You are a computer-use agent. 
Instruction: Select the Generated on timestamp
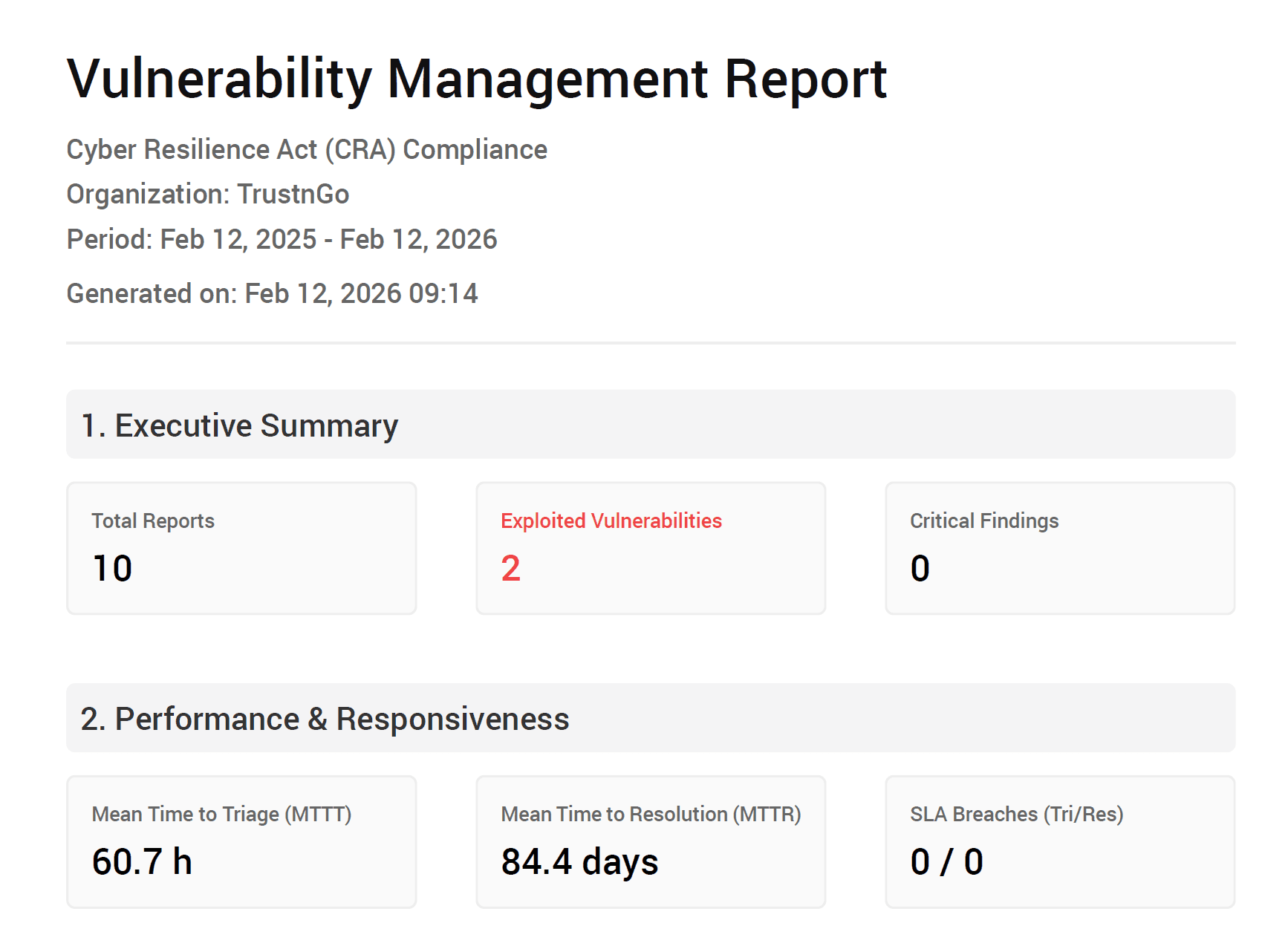click(x=273, y=293)
